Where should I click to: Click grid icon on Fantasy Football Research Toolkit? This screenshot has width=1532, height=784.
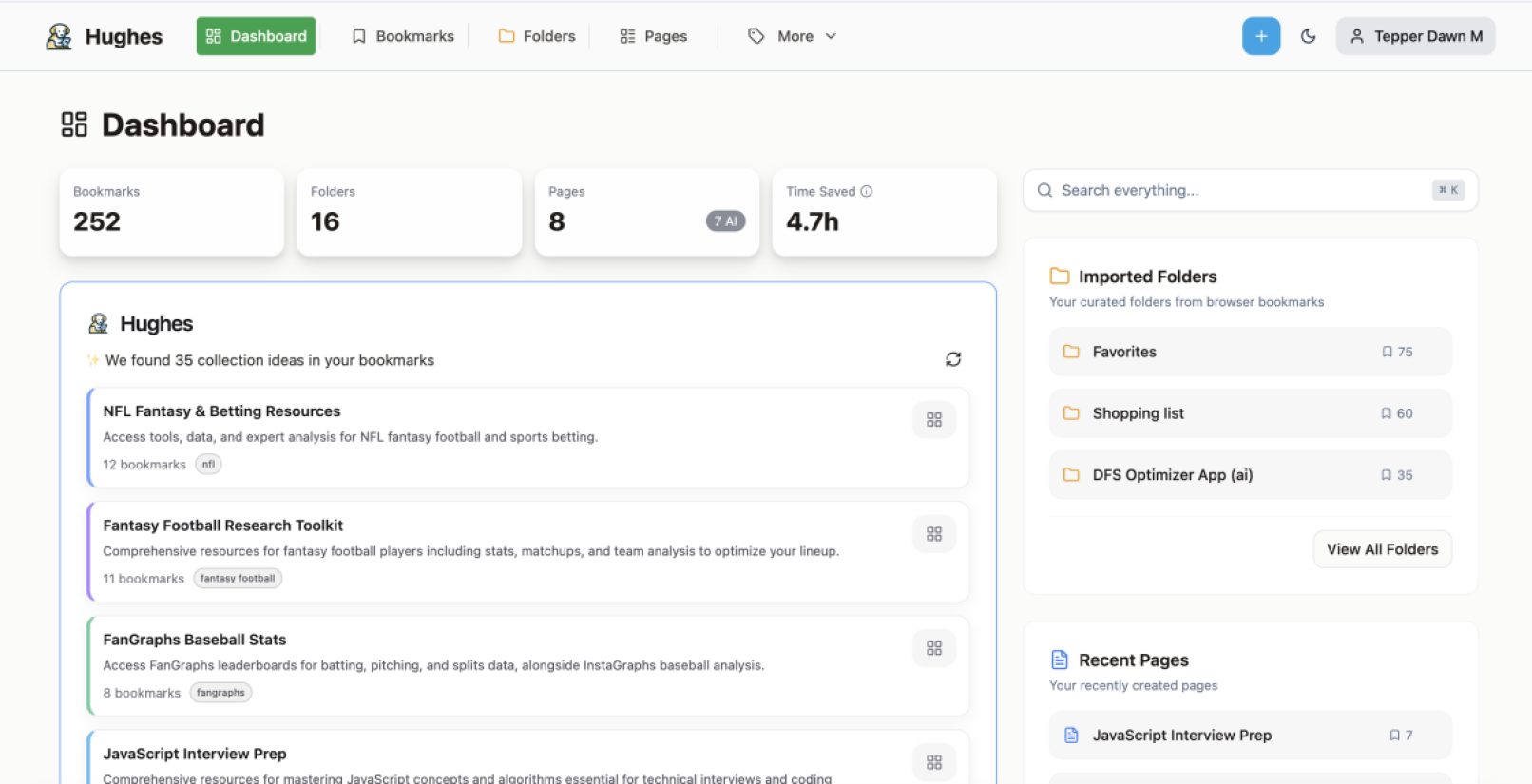[934, 534]
